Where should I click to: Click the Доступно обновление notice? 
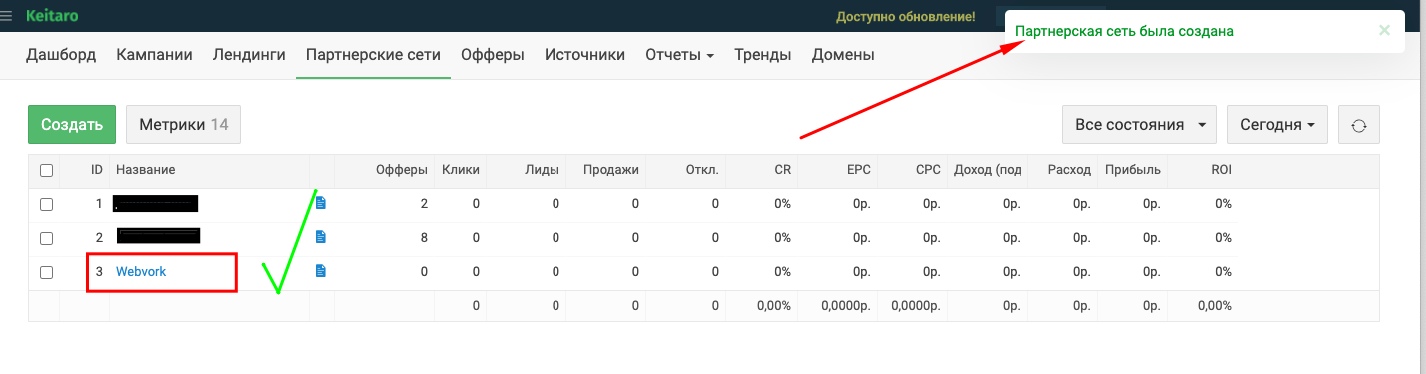tap(905, 17)
